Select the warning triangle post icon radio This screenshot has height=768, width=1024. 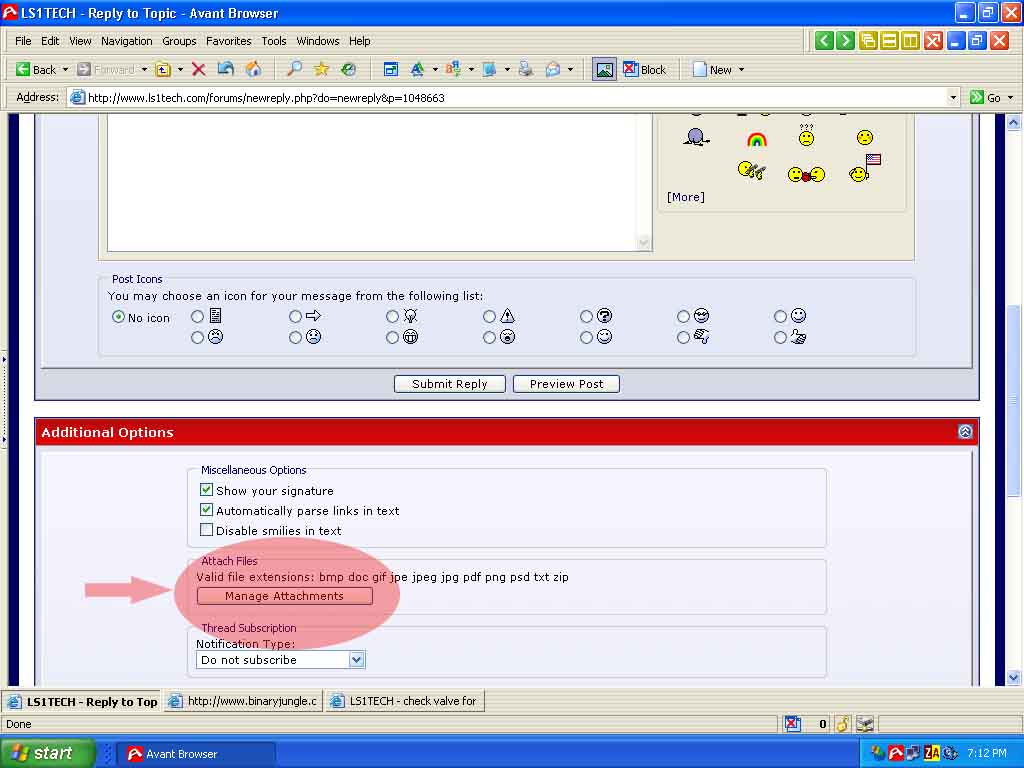pyautogui.click(x=490, y=316)
